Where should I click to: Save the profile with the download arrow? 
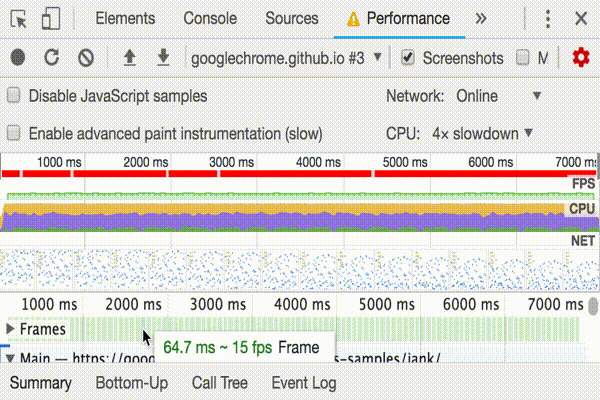point(163,57)
